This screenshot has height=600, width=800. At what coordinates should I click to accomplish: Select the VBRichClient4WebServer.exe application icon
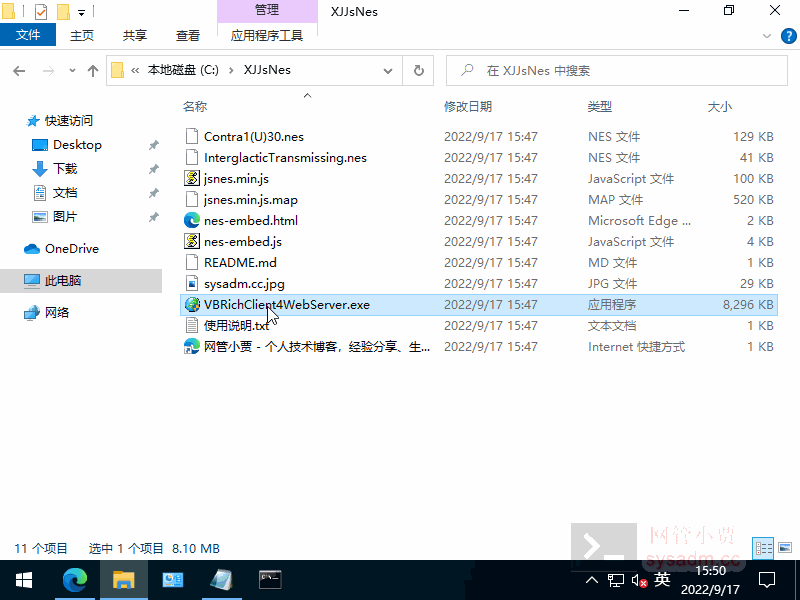[192, 305]
